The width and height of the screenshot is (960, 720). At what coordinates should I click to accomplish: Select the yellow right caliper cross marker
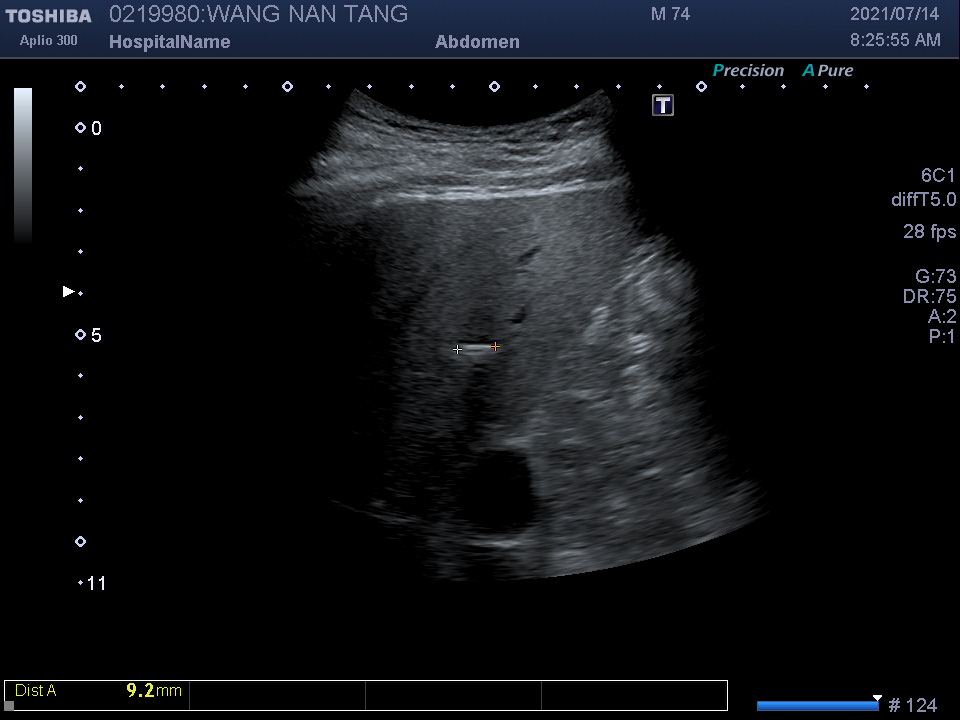tap(495, 347)
